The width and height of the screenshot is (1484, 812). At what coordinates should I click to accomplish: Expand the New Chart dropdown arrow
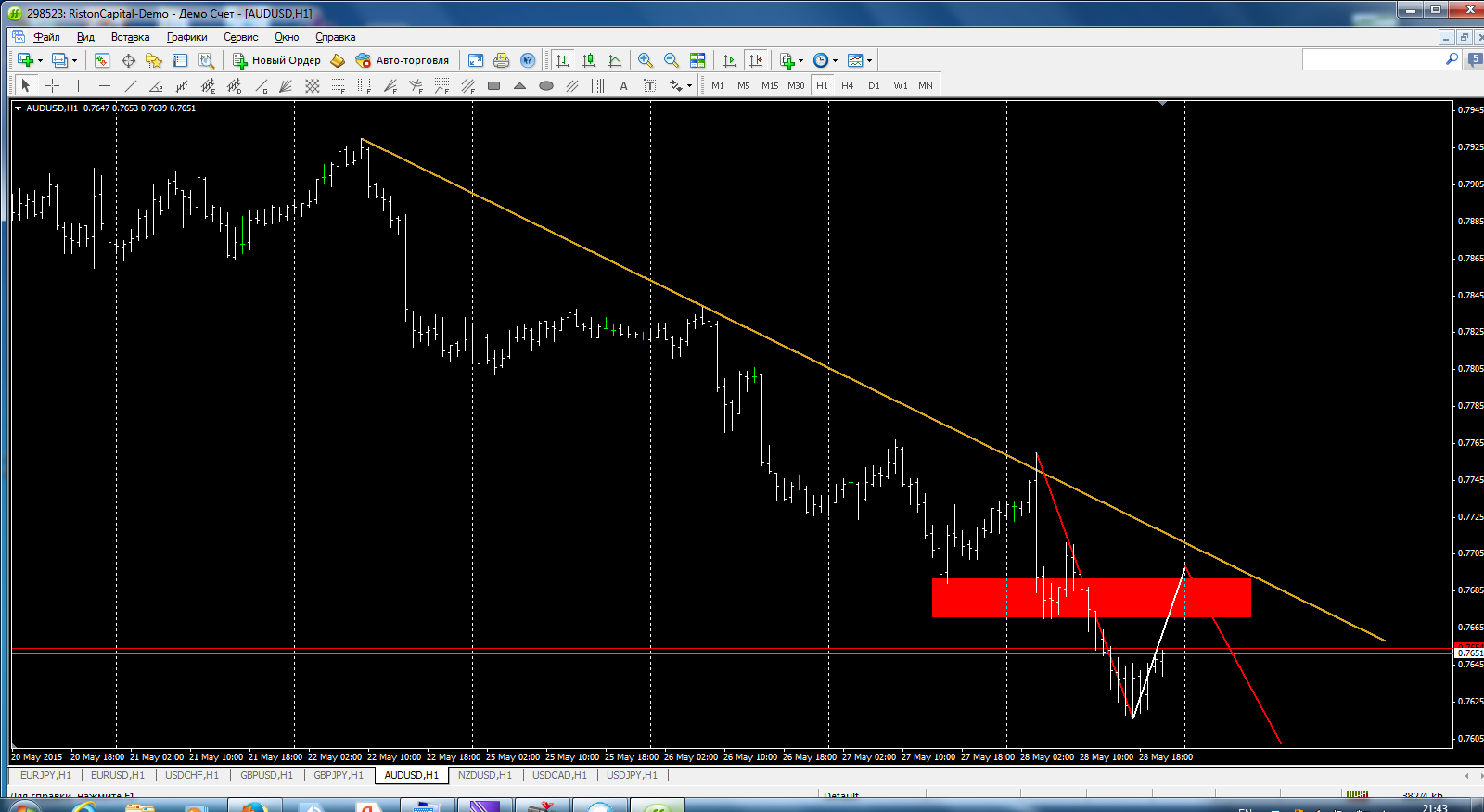[40, 61]
